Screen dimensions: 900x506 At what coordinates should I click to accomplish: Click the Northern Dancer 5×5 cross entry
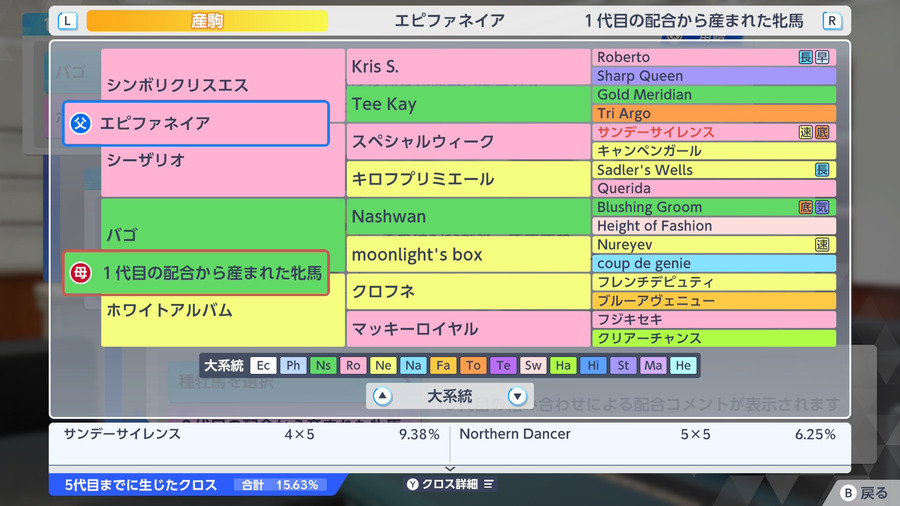tap(647, 434)
